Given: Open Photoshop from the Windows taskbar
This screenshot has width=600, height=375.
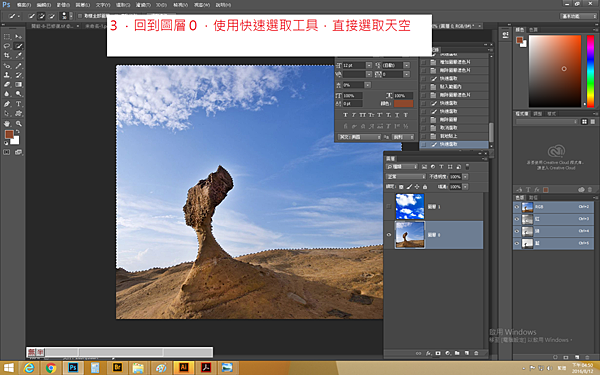Looking at the screenshot, I should pos(73,368).
